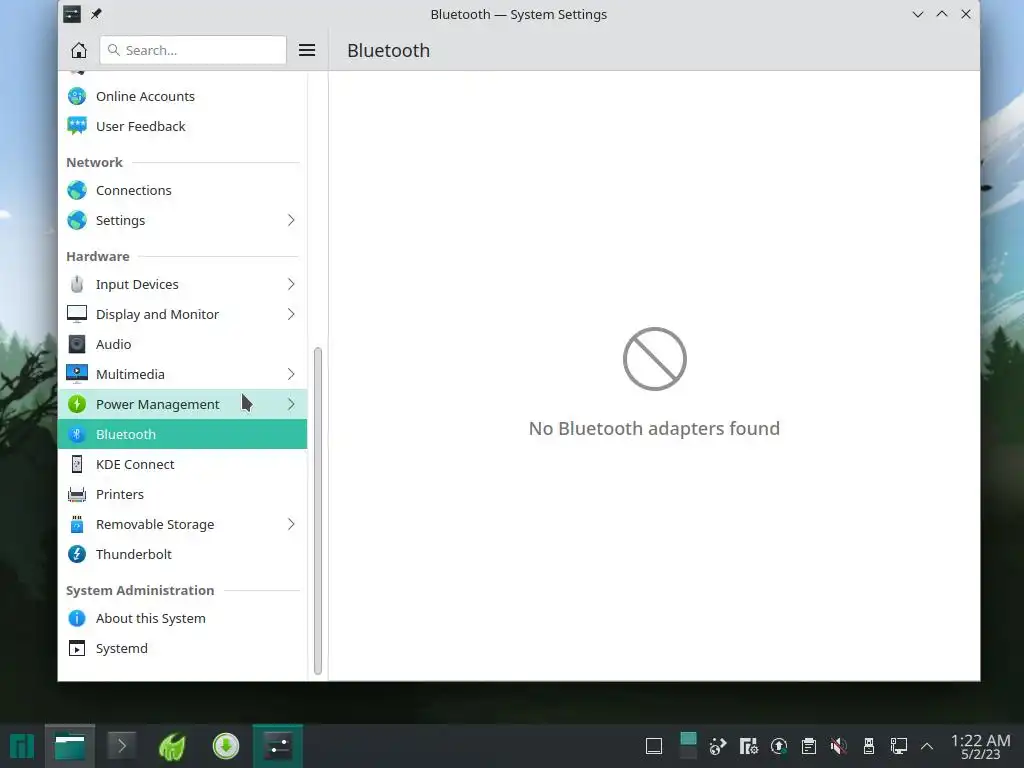Screen dimensions: 1024x768
Task: Pin the window using the pin icon
Action: coord(96,14)
